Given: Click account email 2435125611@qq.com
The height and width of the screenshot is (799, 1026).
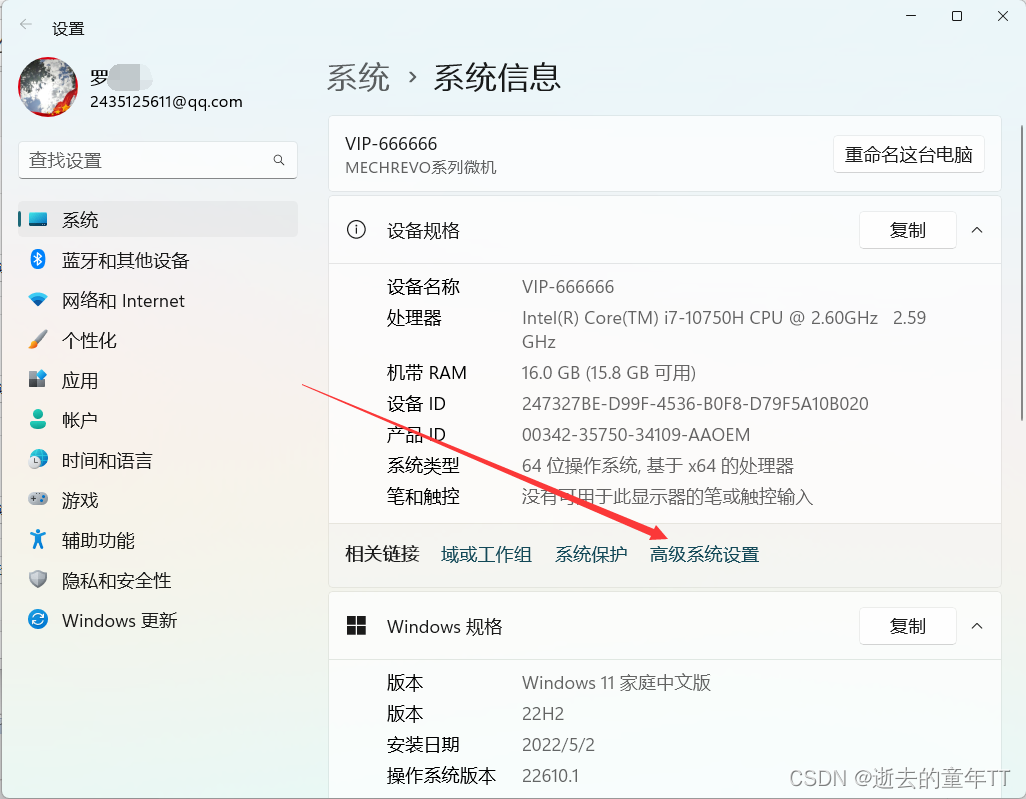Looking at the screenshot, I should [x=166, y=101].
